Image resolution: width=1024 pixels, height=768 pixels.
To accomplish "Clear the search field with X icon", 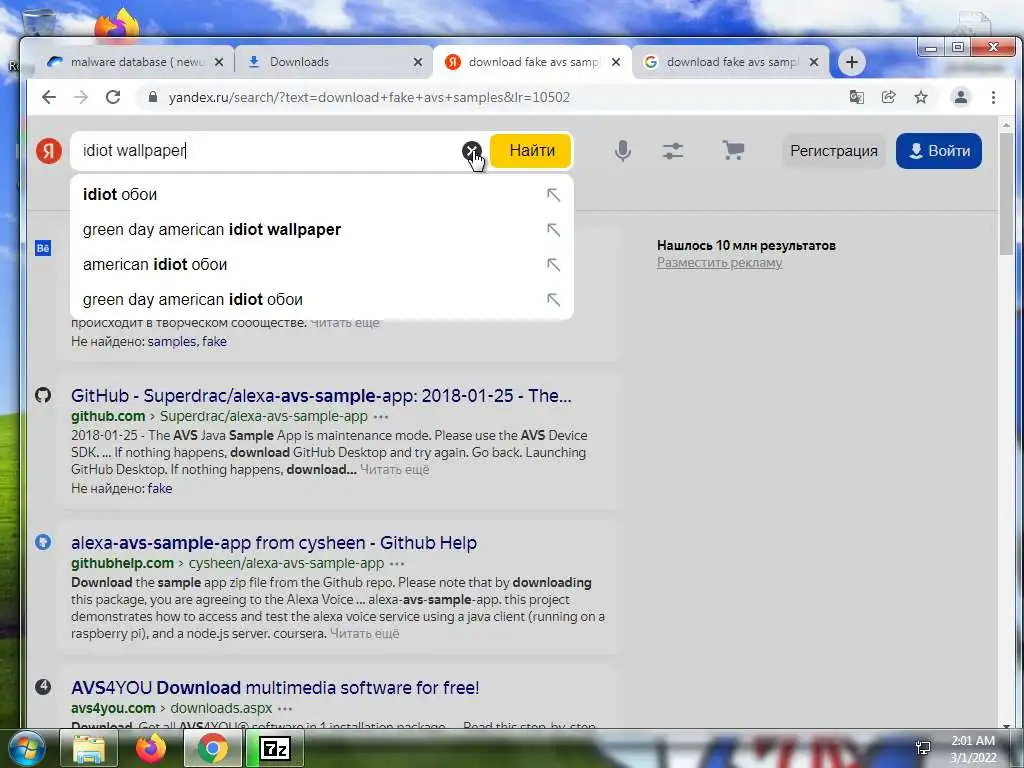I will [x=472, y=151].
